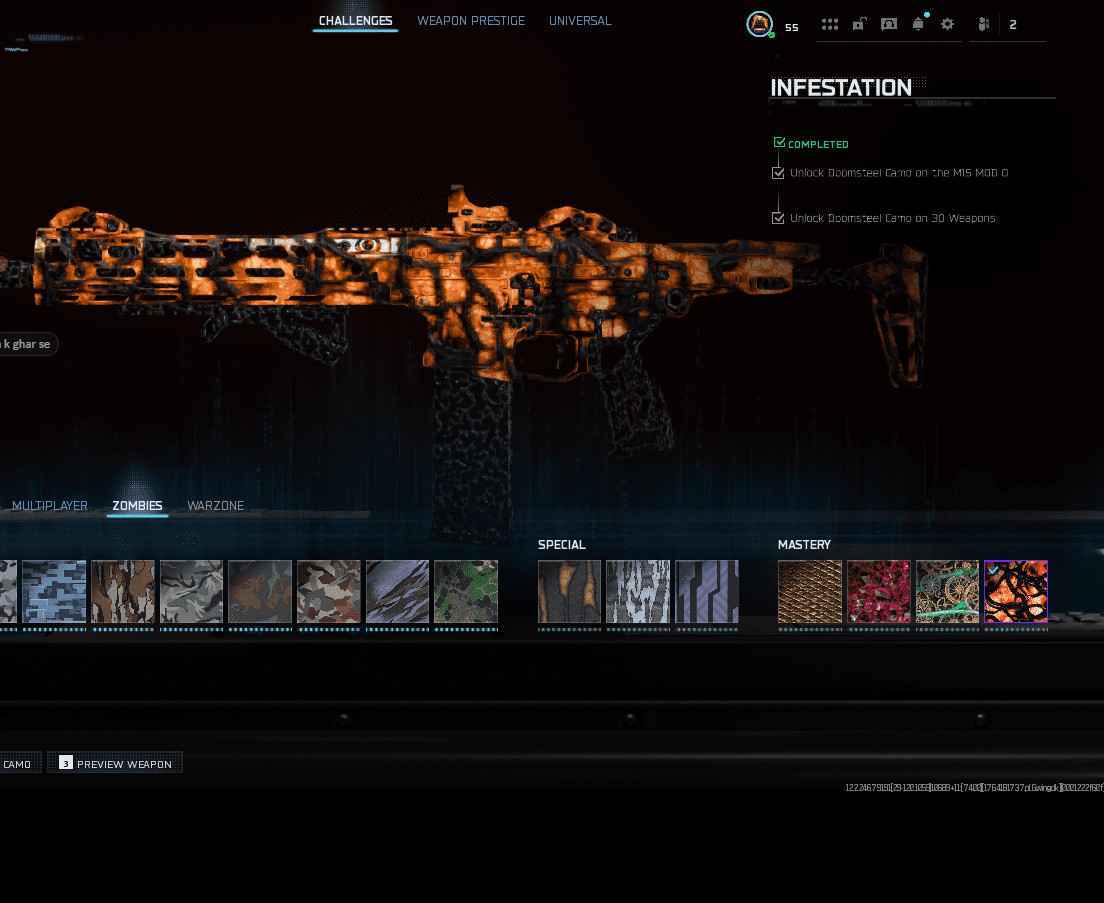Open the calling card icon
1104x903 pixels.
(889, 25)
